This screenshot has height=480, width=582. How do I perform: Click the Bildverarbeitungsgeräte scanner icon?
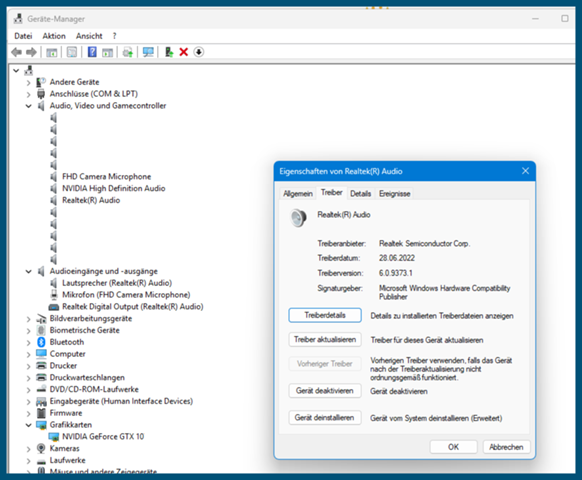point(41,319)
